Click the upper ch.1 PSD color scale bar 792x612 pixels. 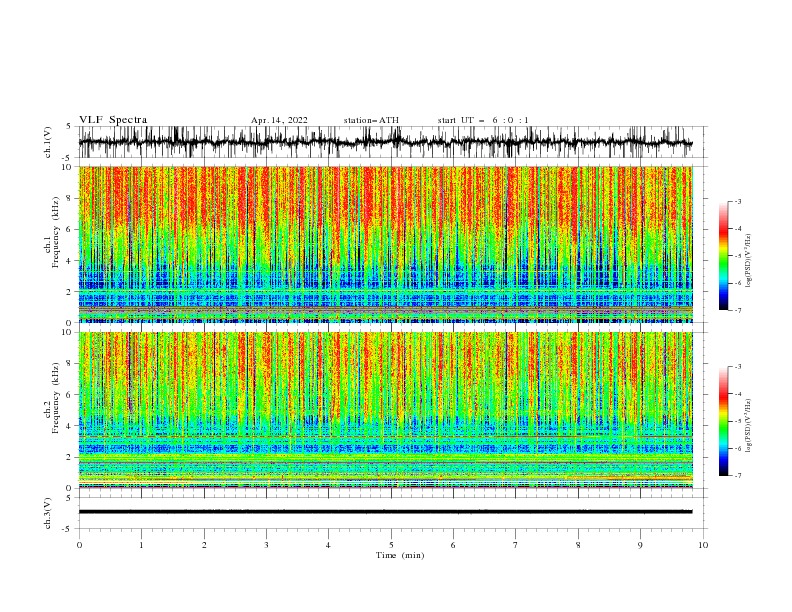click(724, 256)
